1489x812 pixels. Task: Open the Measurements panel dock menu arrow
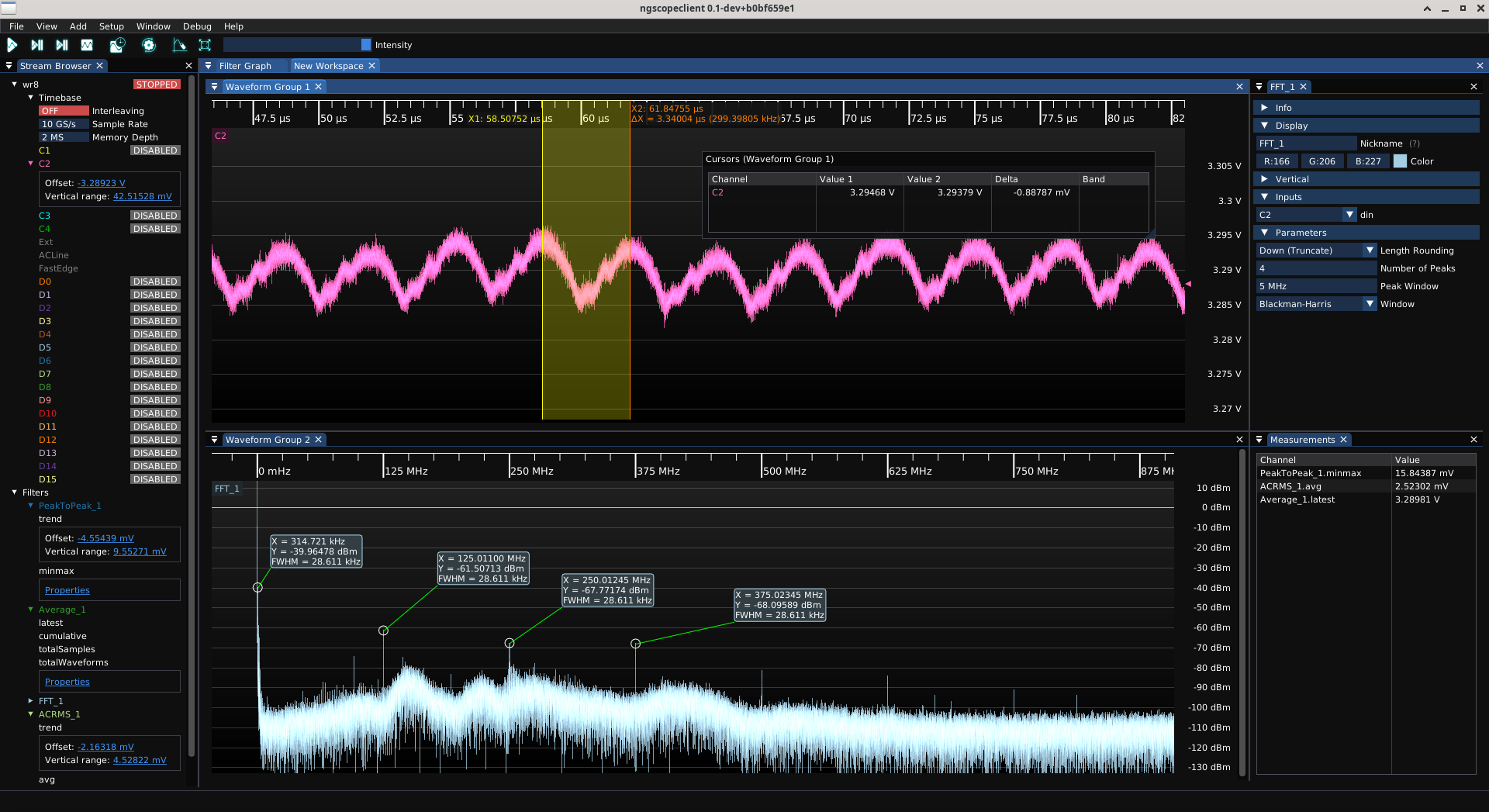click(x=1259, y=440)
